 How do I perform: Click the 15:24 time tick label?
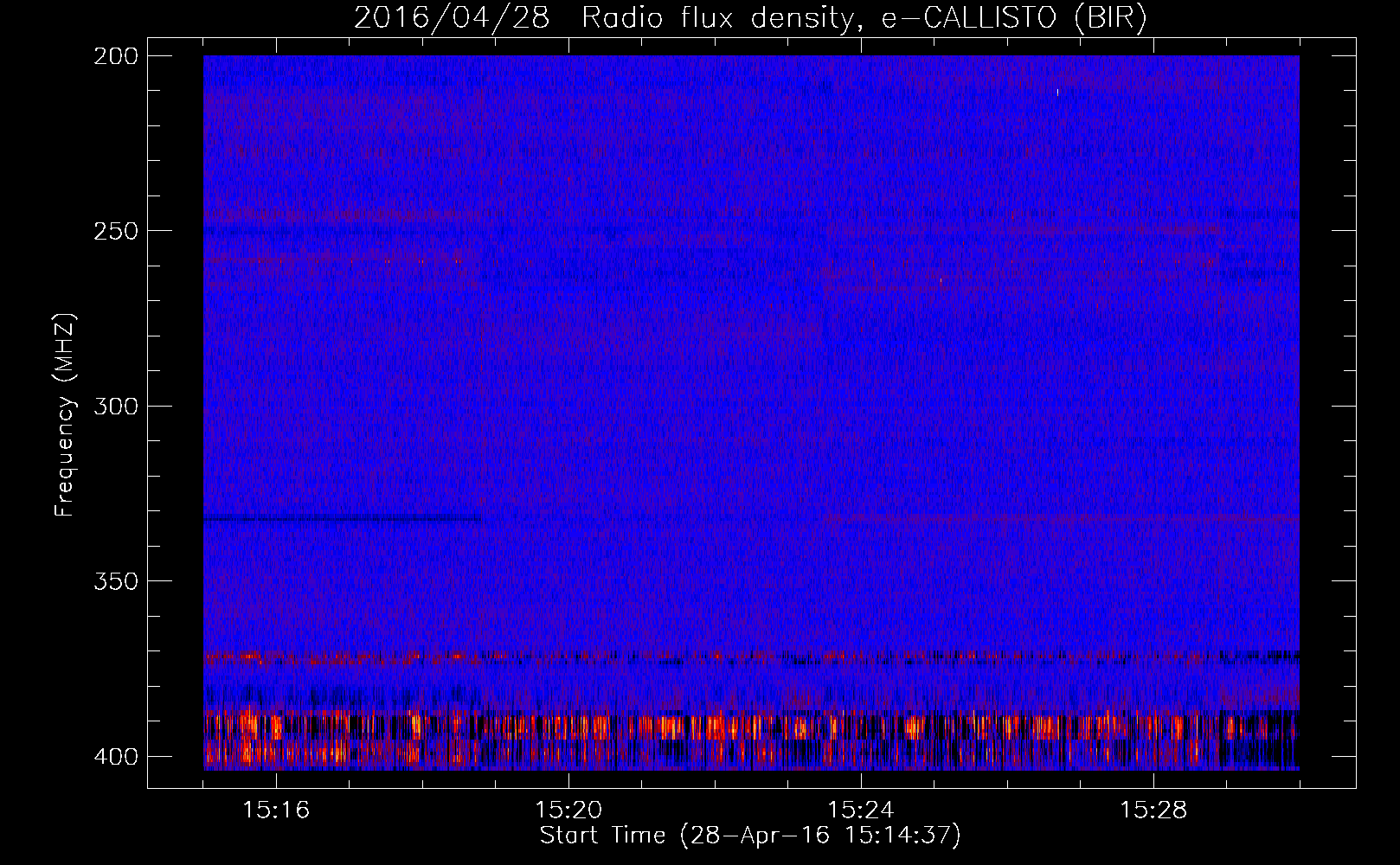pos(861,810)
